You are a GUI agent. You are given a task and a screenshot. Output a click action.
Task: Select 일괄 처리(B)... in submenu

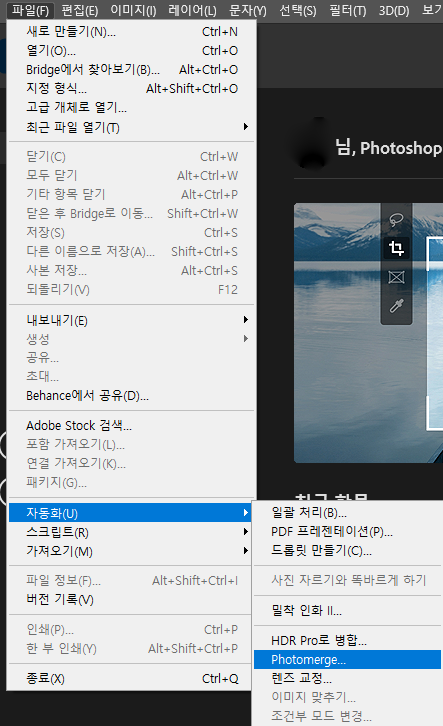tap(347, 512)
